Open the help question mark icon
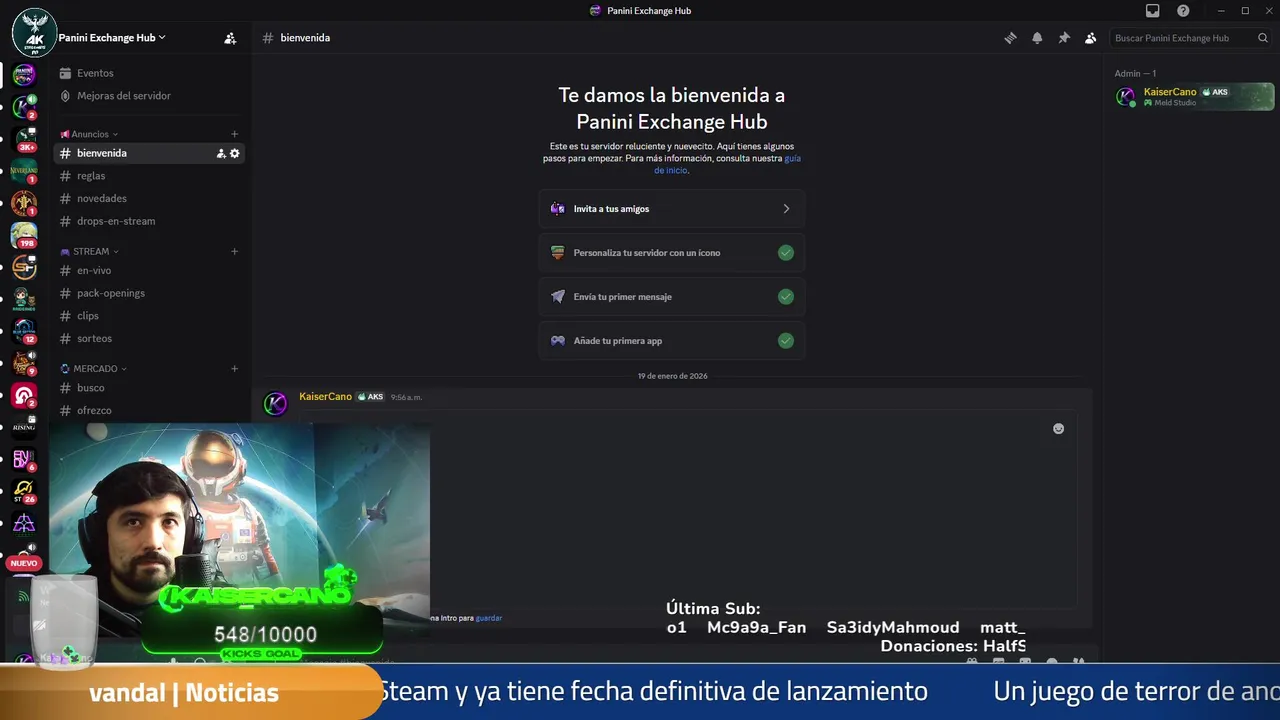The image size is (1280, 720). tap(1183, 10)
